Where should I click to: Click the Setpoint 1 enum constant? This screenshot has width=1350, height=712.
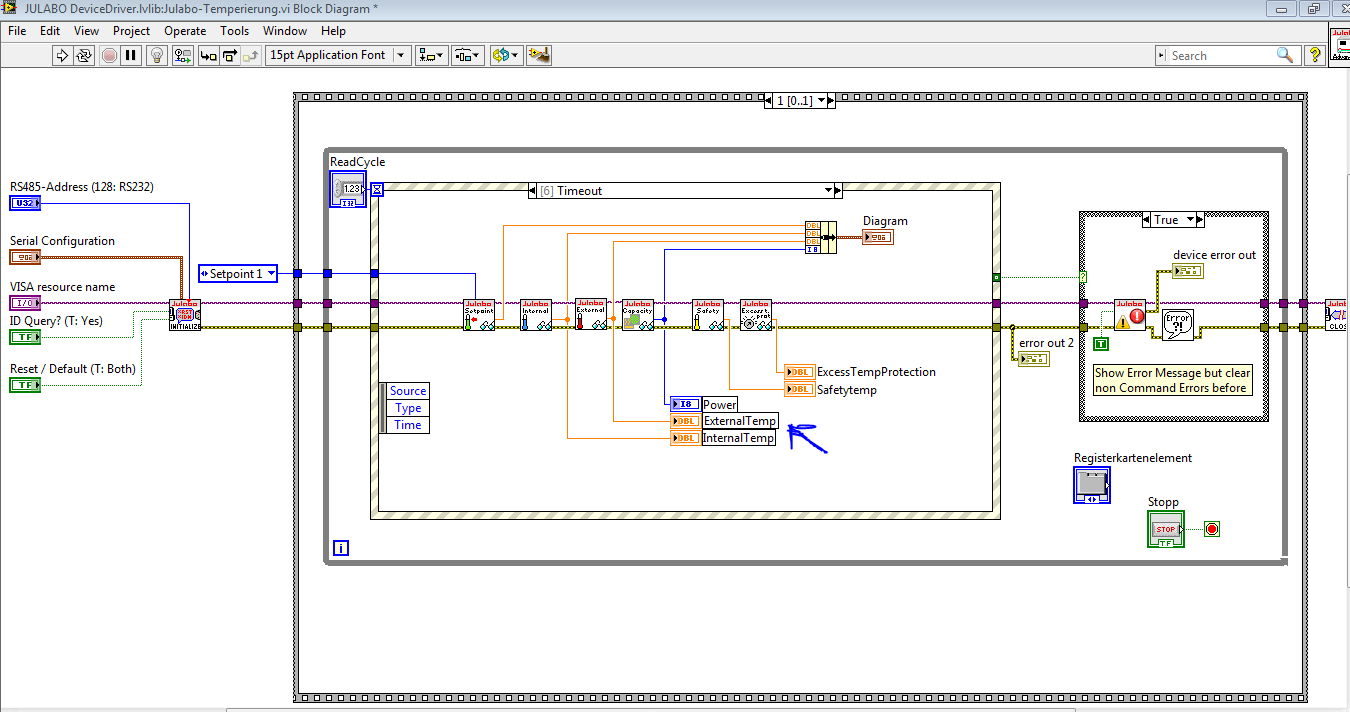pos(237,273)
